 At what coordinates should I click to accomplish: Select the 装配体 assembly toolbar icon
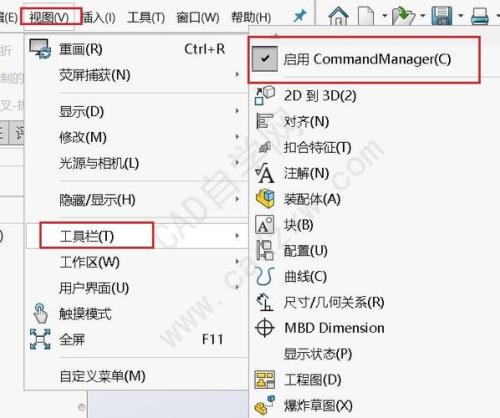point(265,199)
